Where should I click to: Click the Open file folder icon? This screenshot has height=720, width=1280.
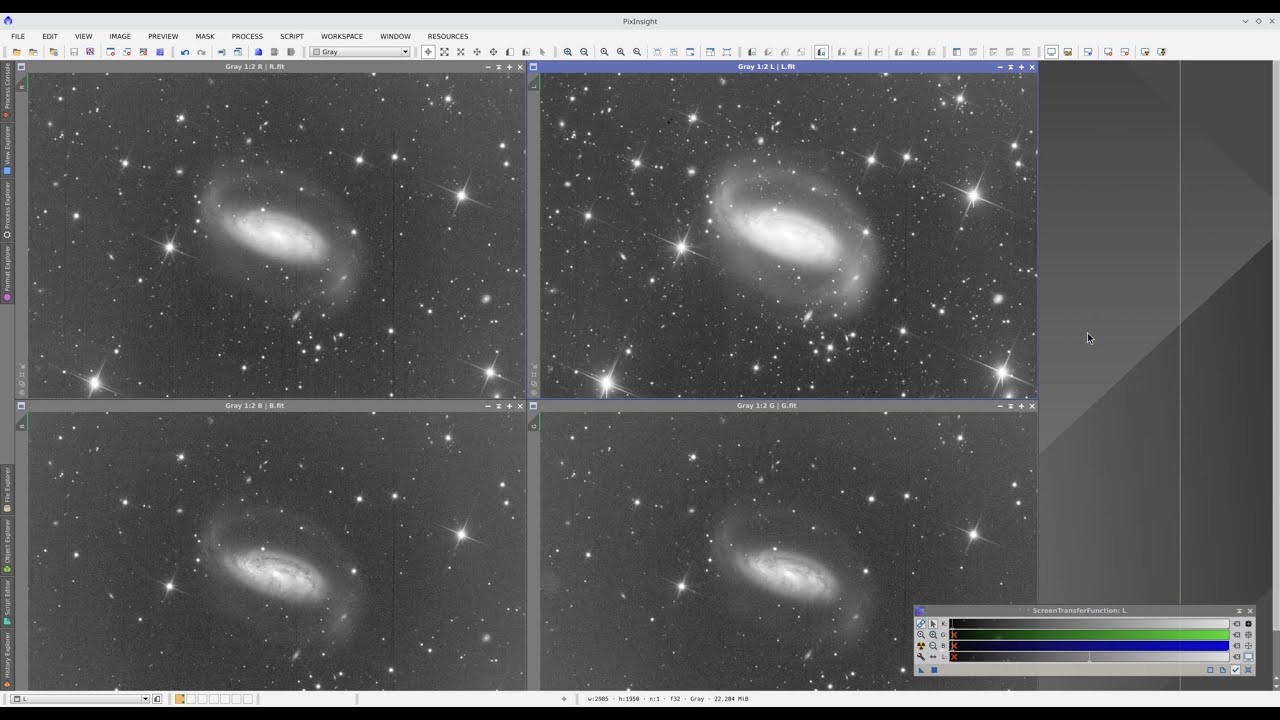tap(17, 52)
